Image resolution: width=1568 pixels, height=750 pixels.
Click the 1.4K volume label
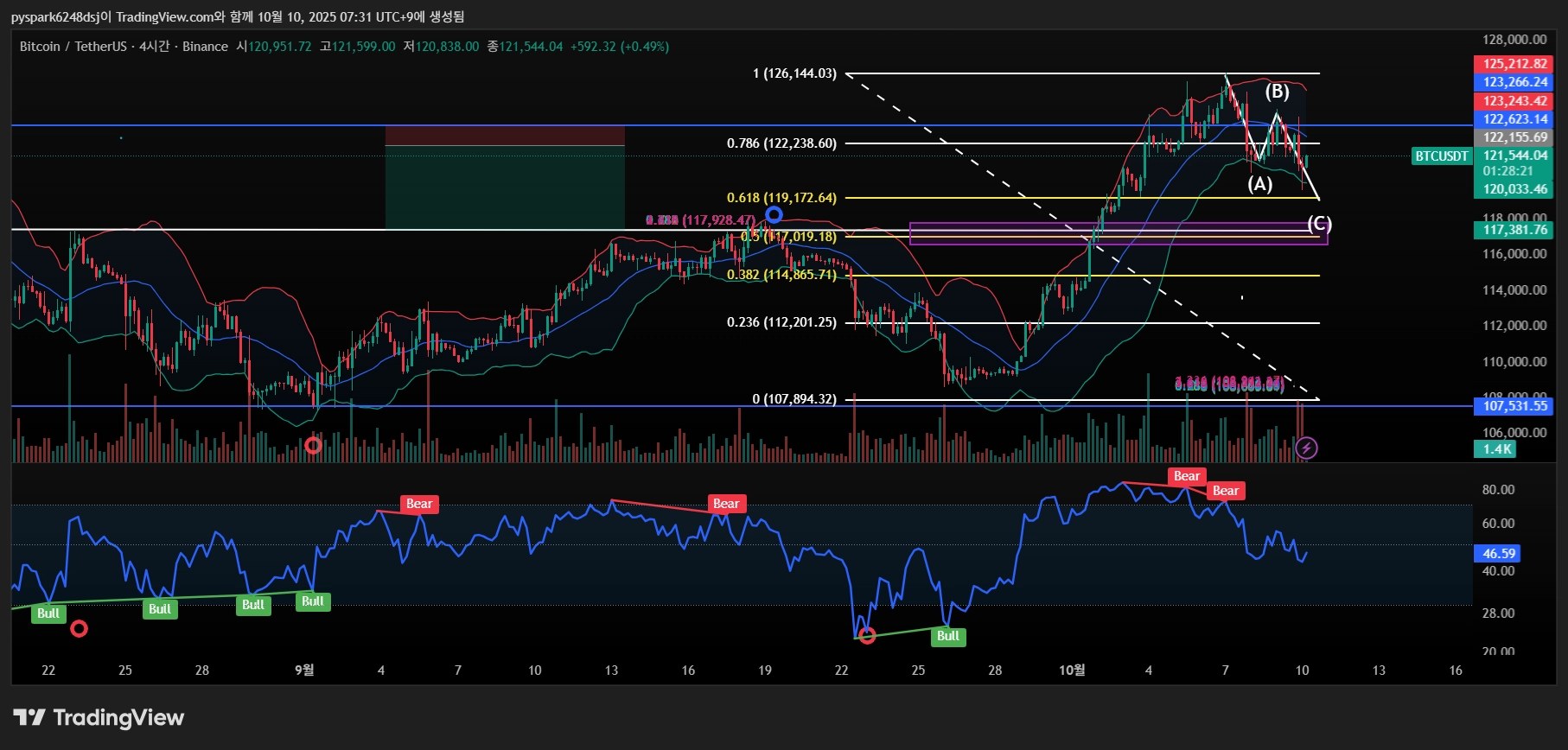click(1496, 449)
